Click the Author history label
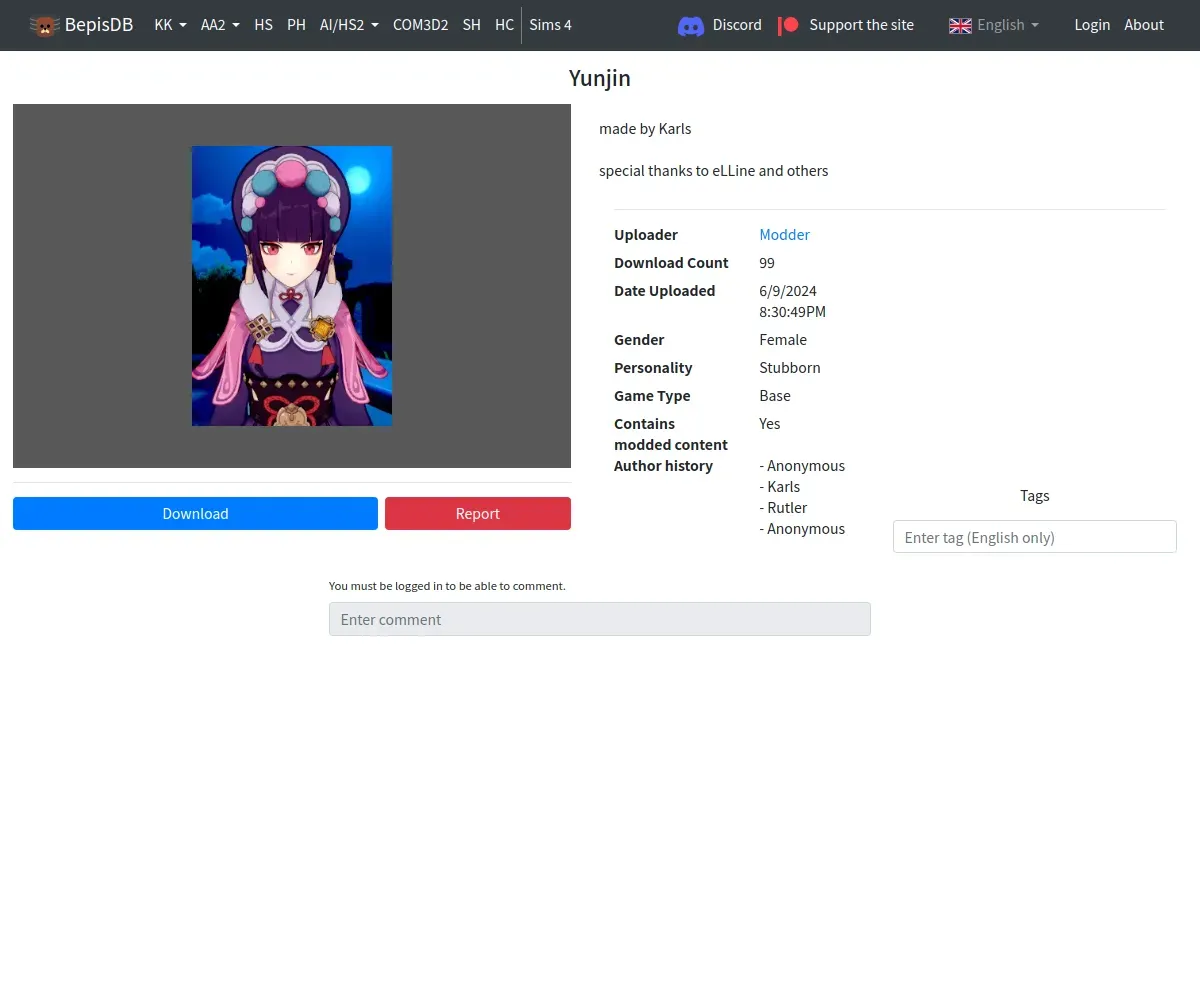This screenshot has height=1000, width=1200. point(663,465)
